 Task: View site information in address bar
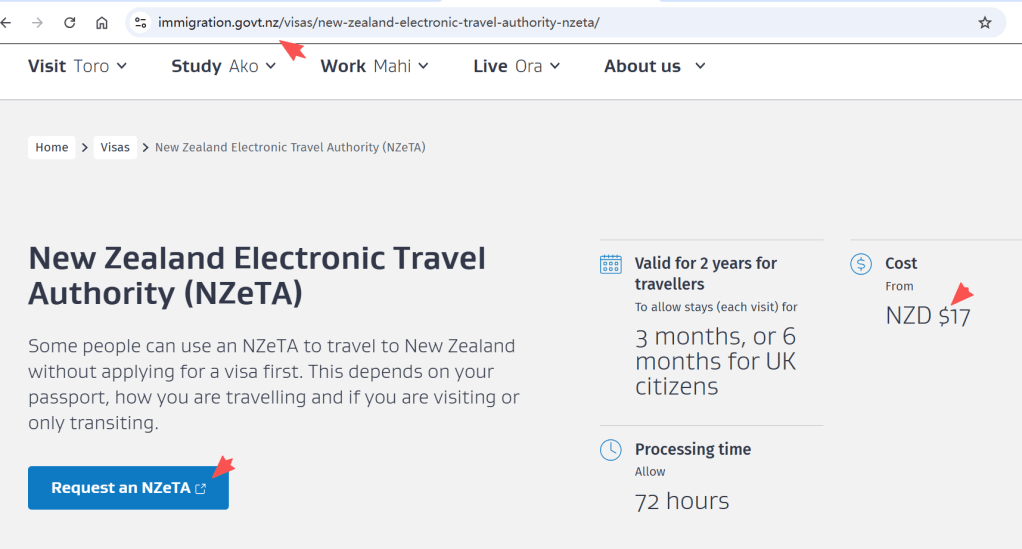tap(141, 22)
